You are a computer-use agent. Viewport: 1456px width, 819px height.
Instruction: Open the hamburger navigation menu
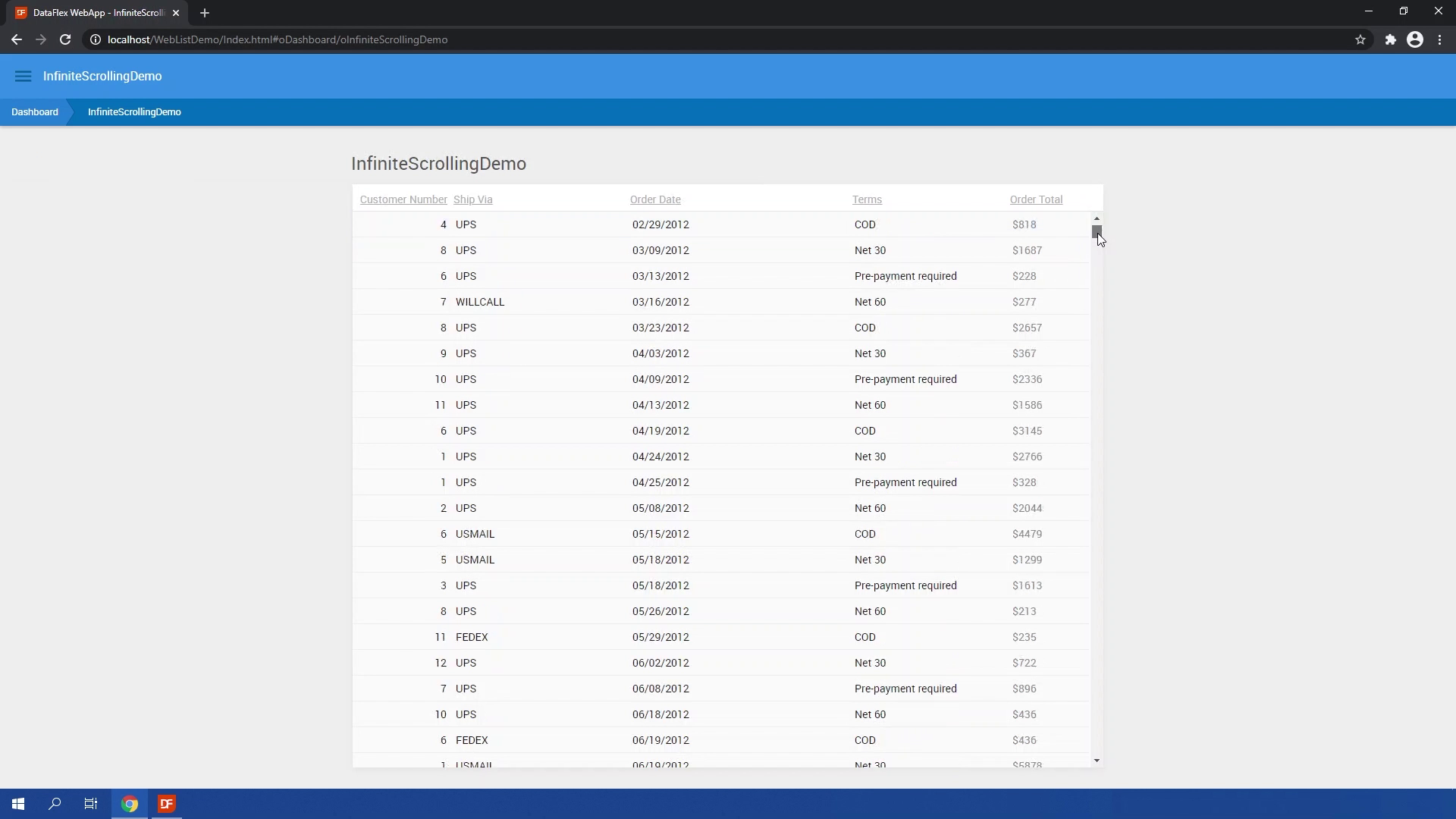23,76
